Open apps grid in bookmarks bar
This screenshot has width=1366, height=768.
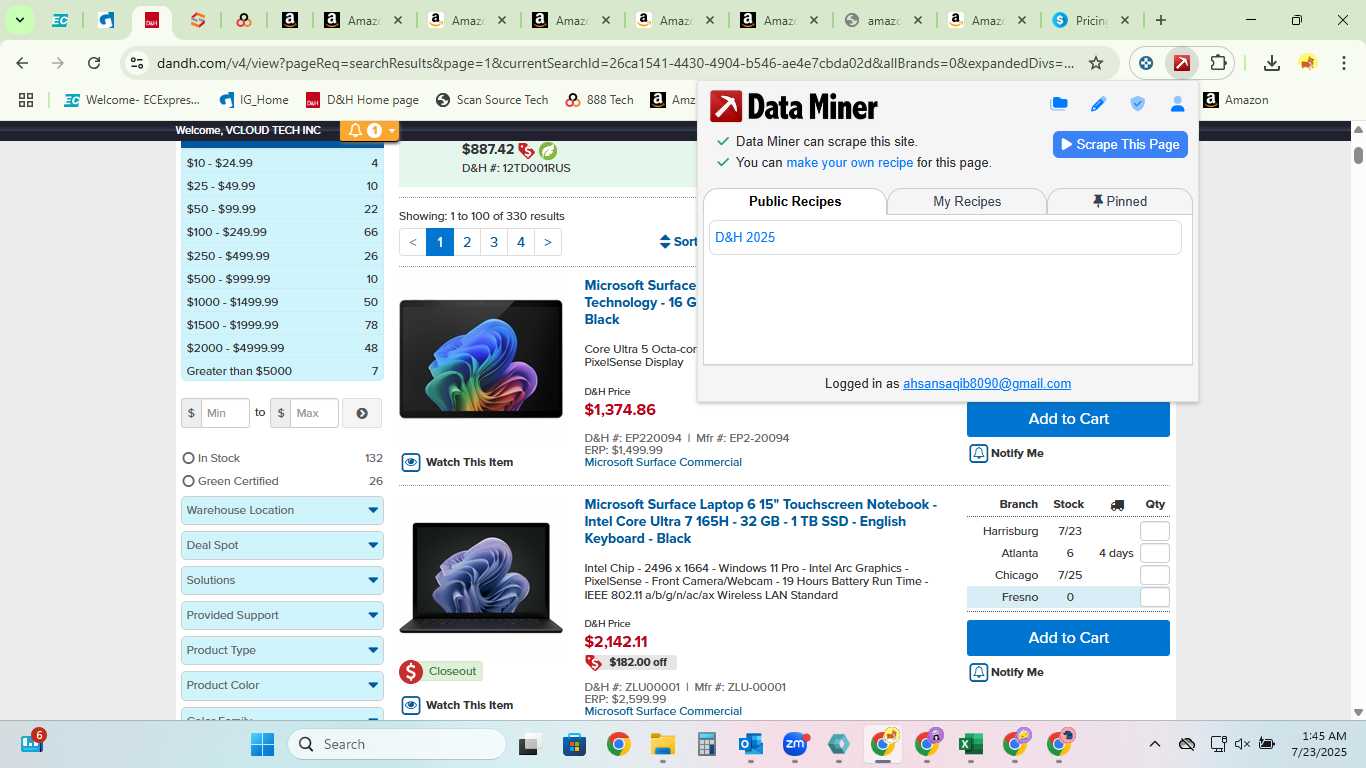coord(26,100)
